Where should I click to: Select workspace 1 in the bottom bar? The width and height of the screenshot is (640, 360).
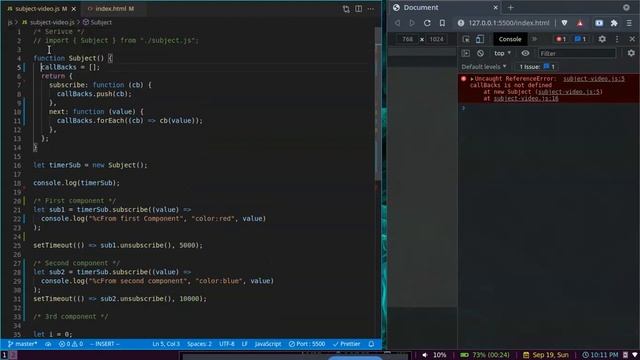[4, 355]
